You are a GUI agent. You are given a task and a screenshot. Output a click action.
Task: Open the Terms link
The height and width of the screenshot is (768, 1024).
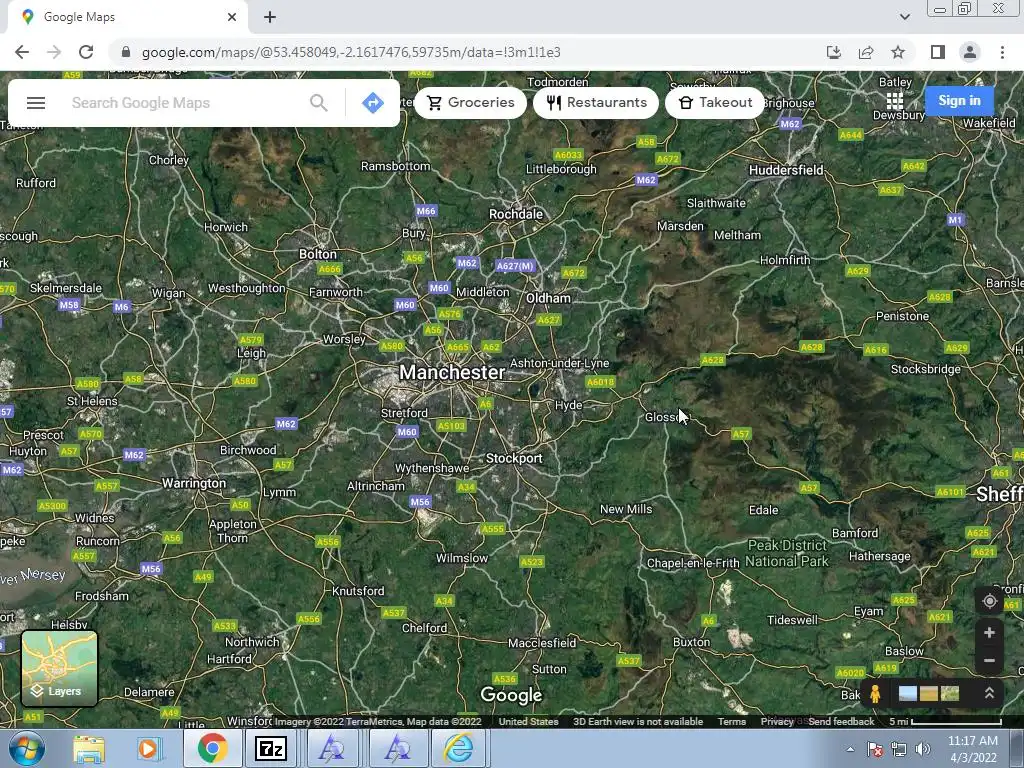(731, 722)
